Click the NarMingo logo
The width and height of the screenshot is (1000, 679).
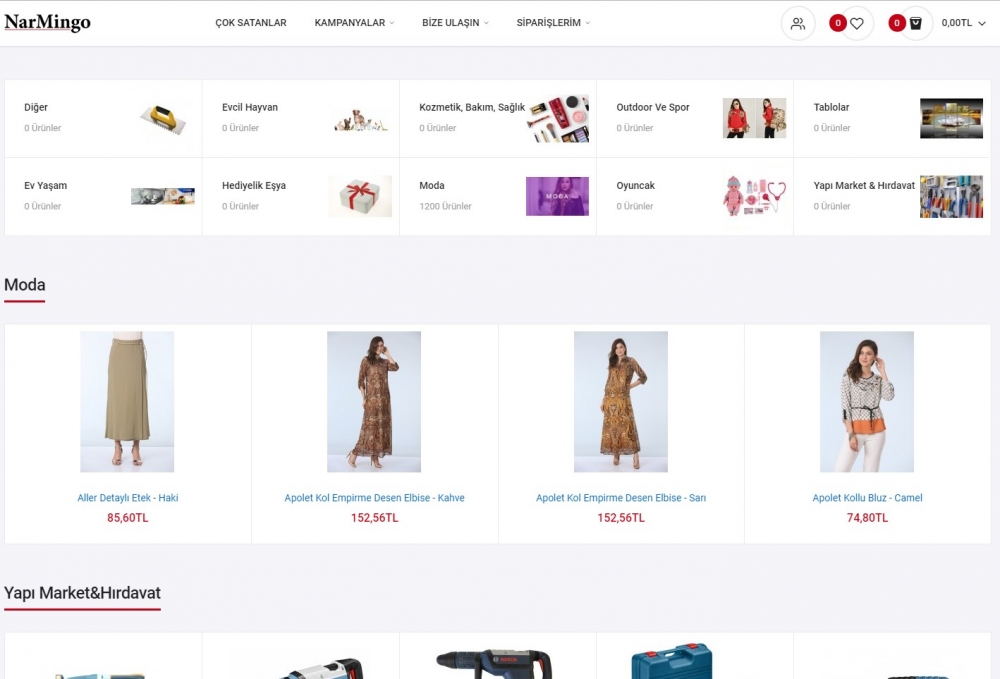coord(48,22)
